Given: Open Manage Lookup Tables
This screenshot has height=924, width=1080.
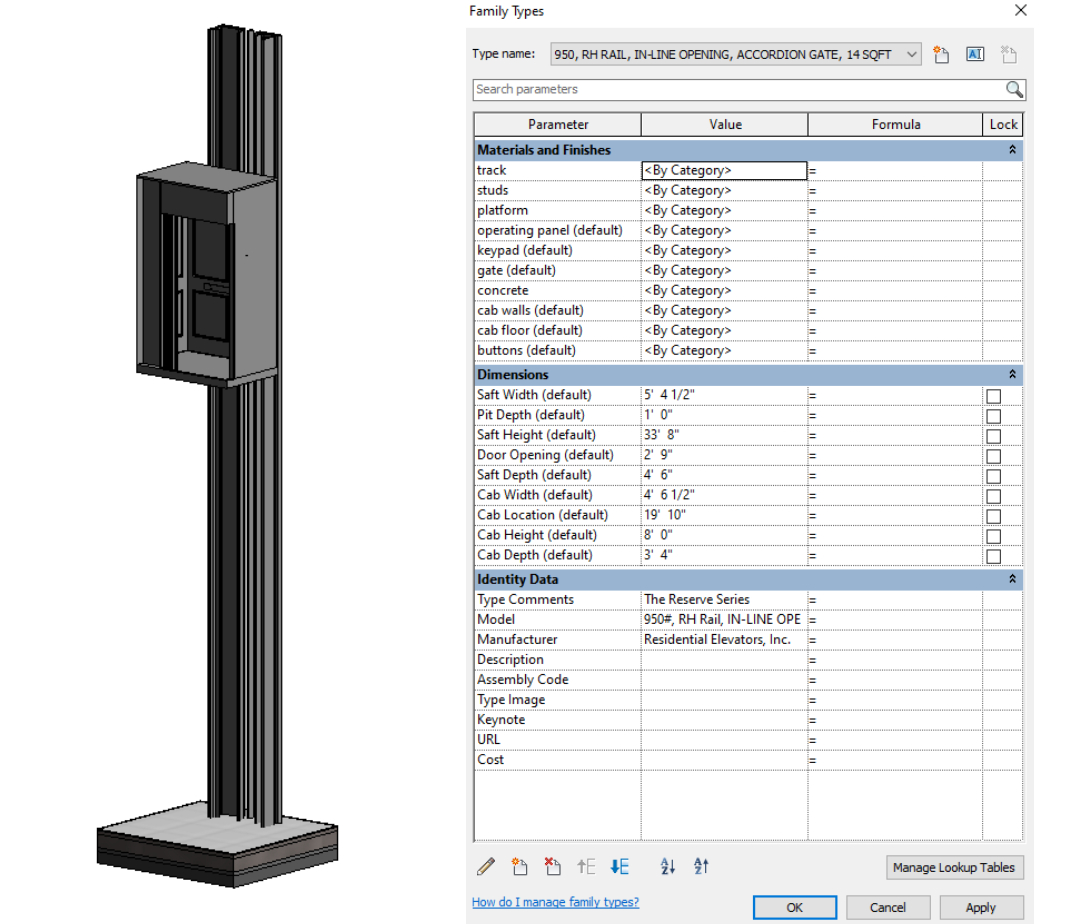Looking at the screenshot, I should click(954, 867).
